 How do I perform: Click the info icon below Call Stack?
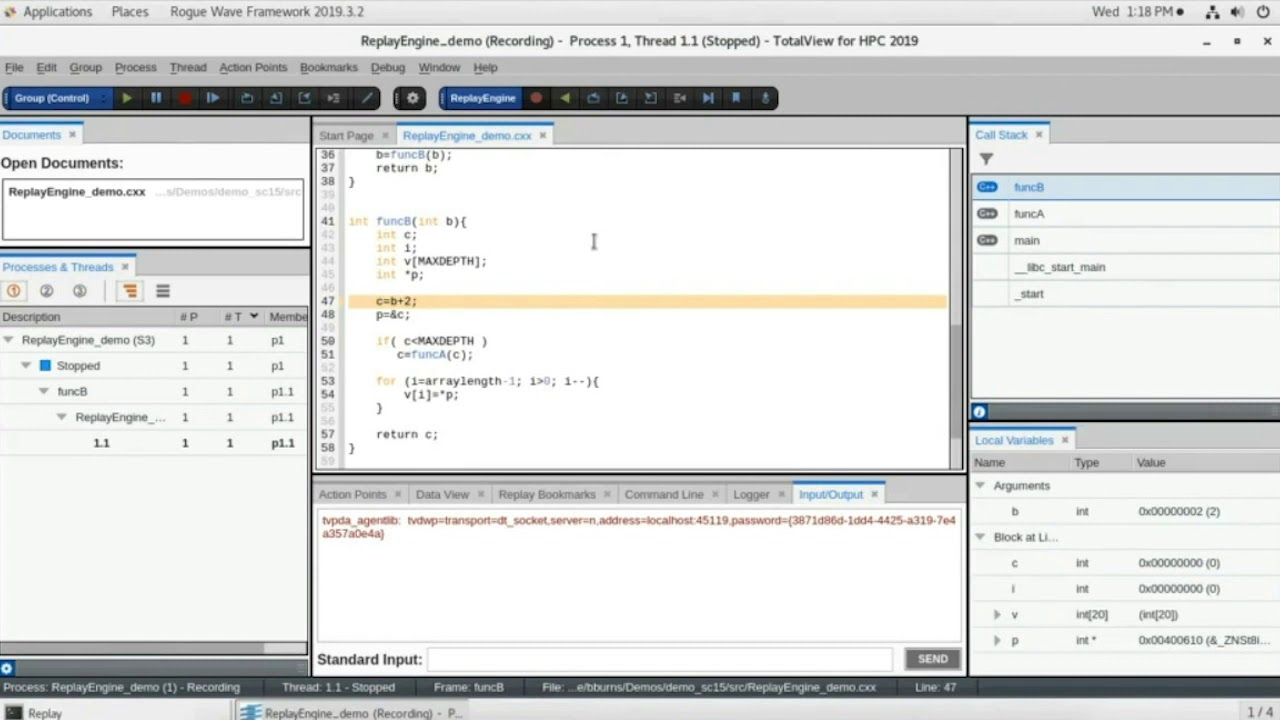pyautogui.click(x=979, y=412)
